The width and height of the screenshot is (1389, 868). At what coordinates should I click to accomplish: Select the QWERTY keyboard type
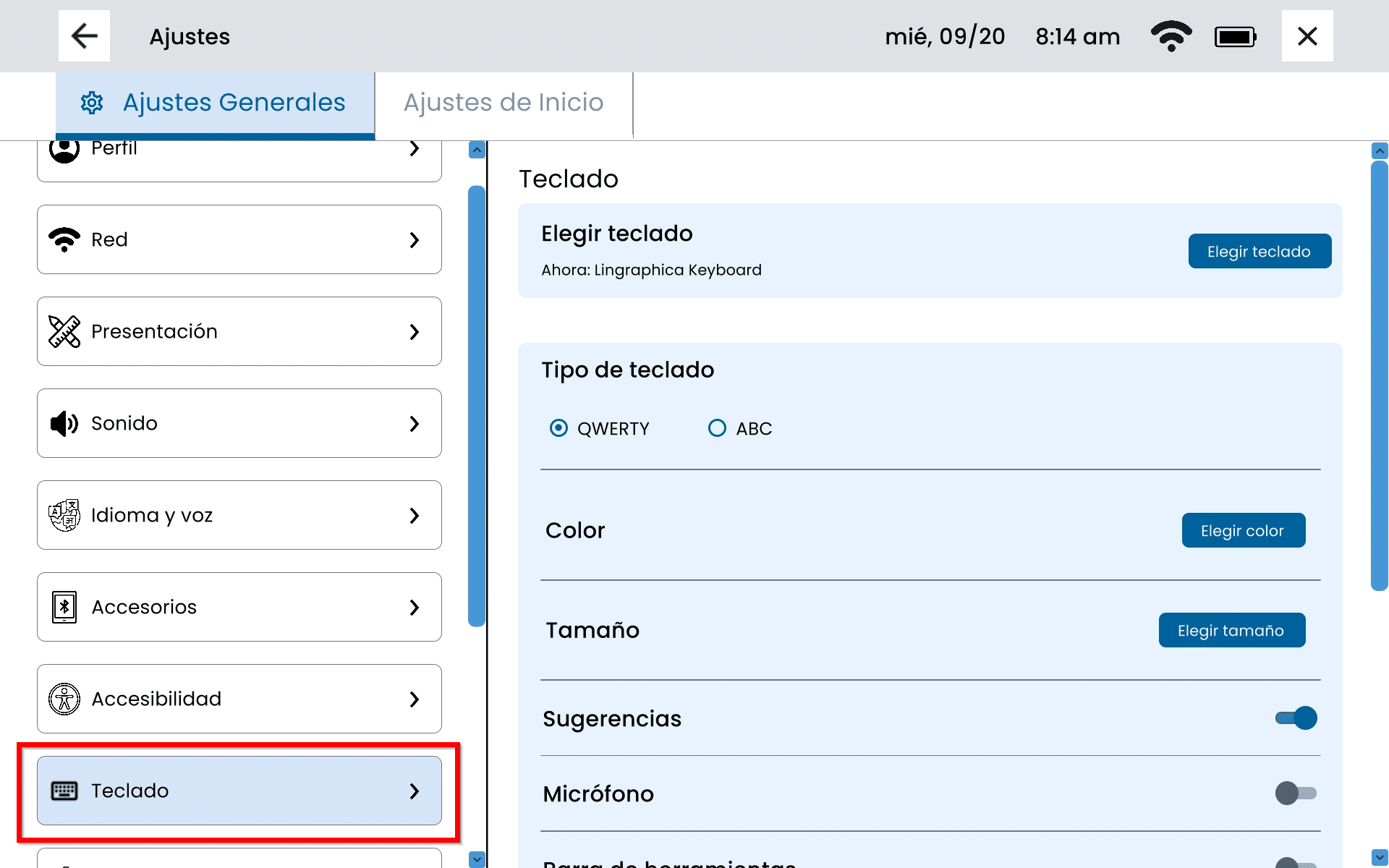coord(558,428)
